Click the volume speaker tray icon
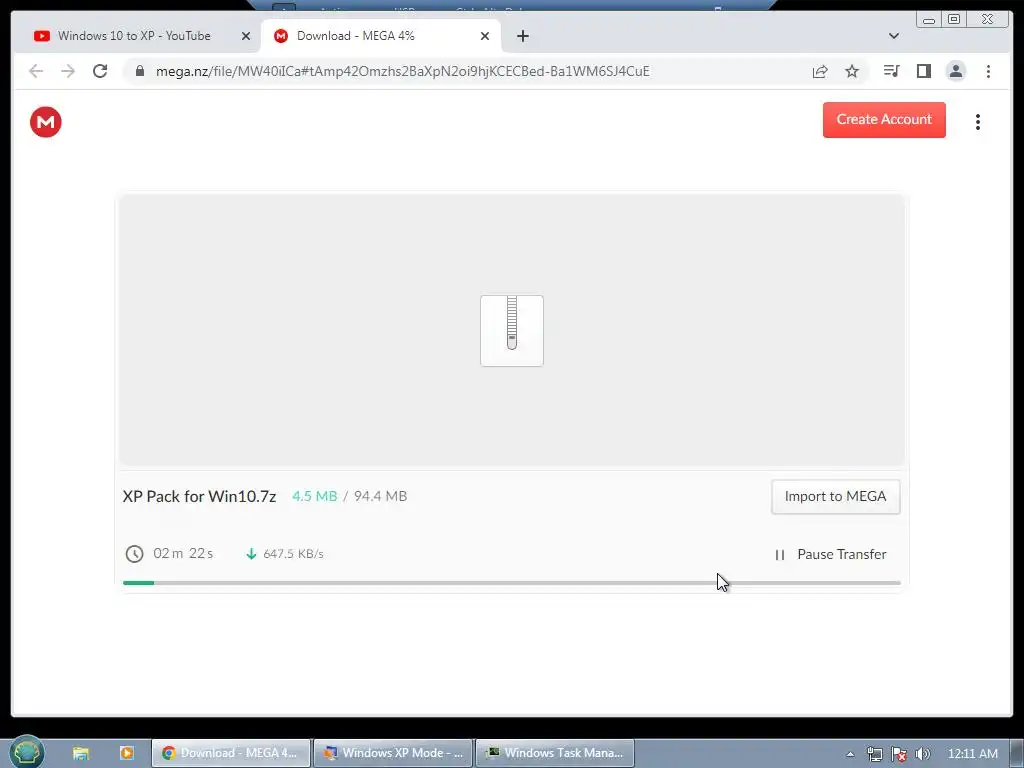This screenshot has width=1024, height=768. pos(923,754)
